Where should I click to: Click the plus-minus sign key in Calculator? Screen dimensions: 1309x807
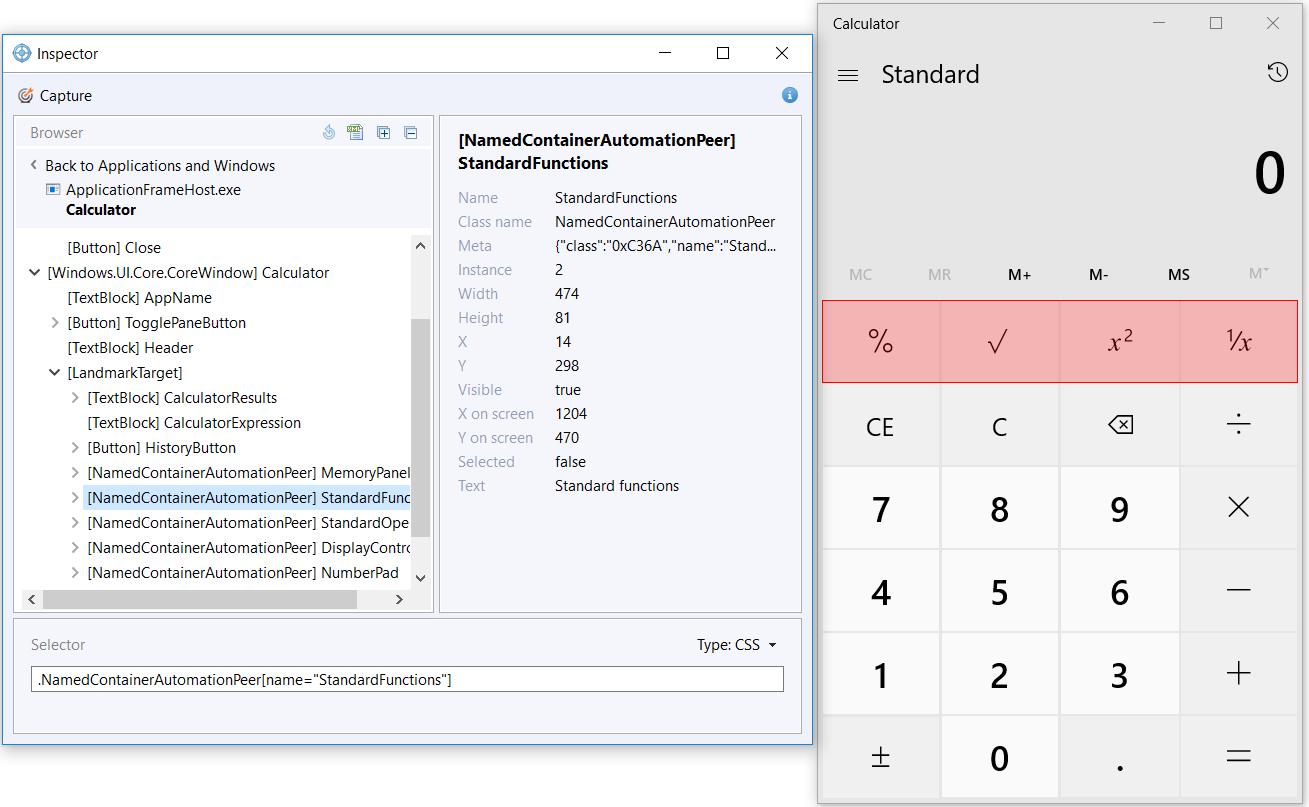(x=881, y=757)
